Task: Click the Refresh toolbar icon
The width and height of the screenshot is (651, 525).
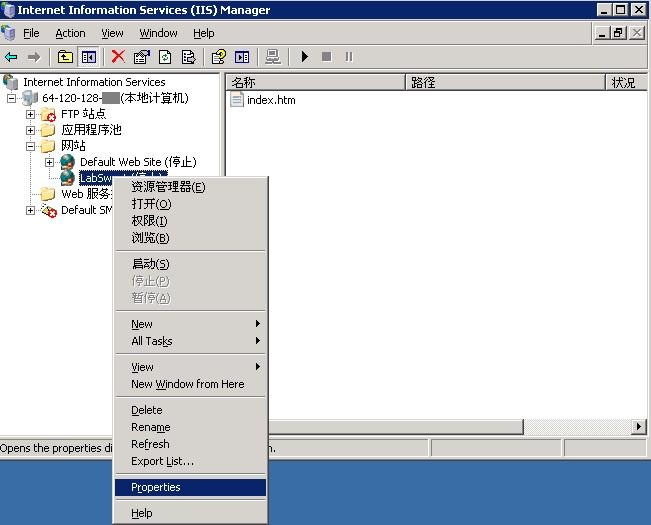Action: pyautogui.click(x=165, y=57)
